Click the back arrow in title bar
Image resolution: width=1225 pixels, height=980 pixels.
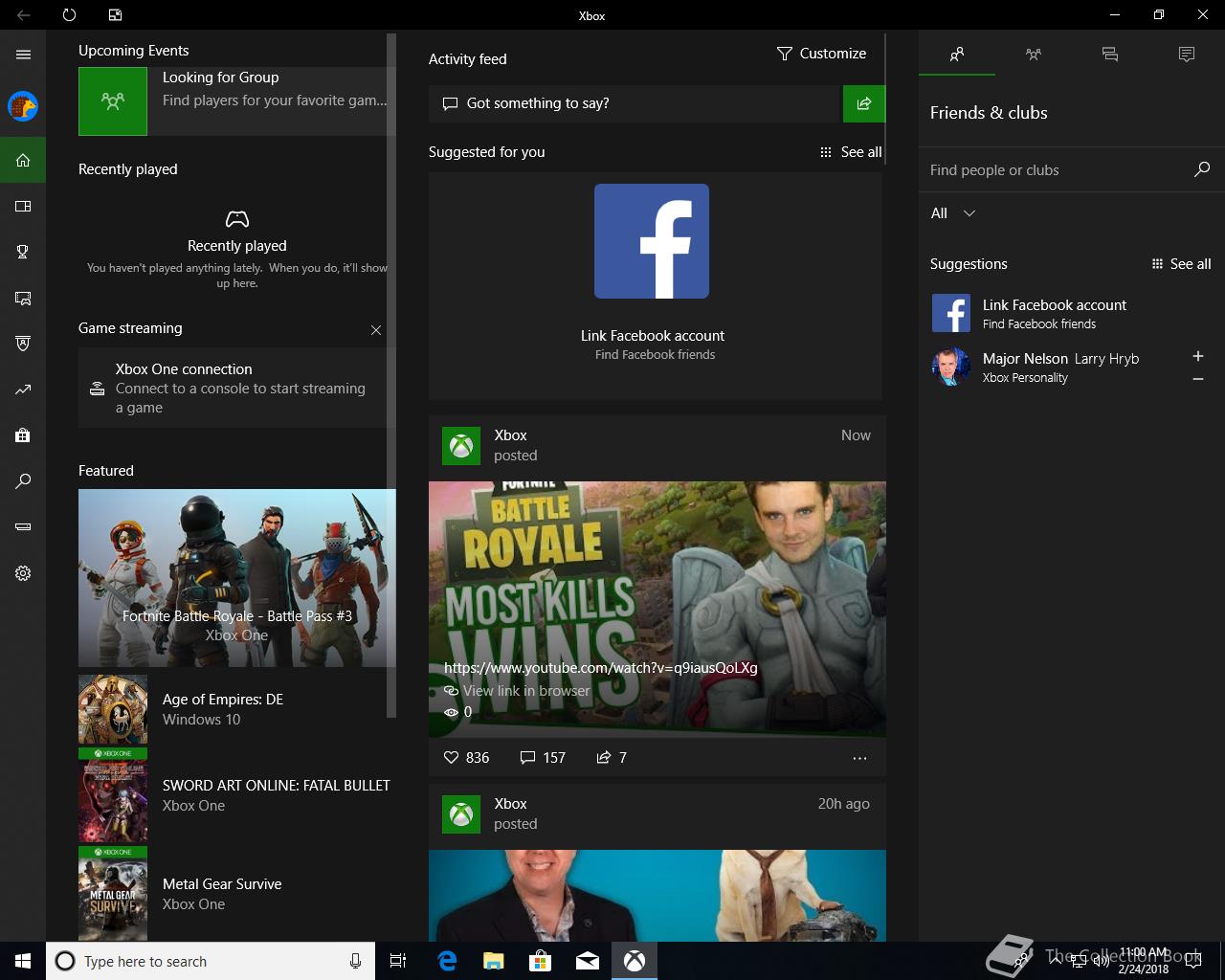(x=23, y=15)
